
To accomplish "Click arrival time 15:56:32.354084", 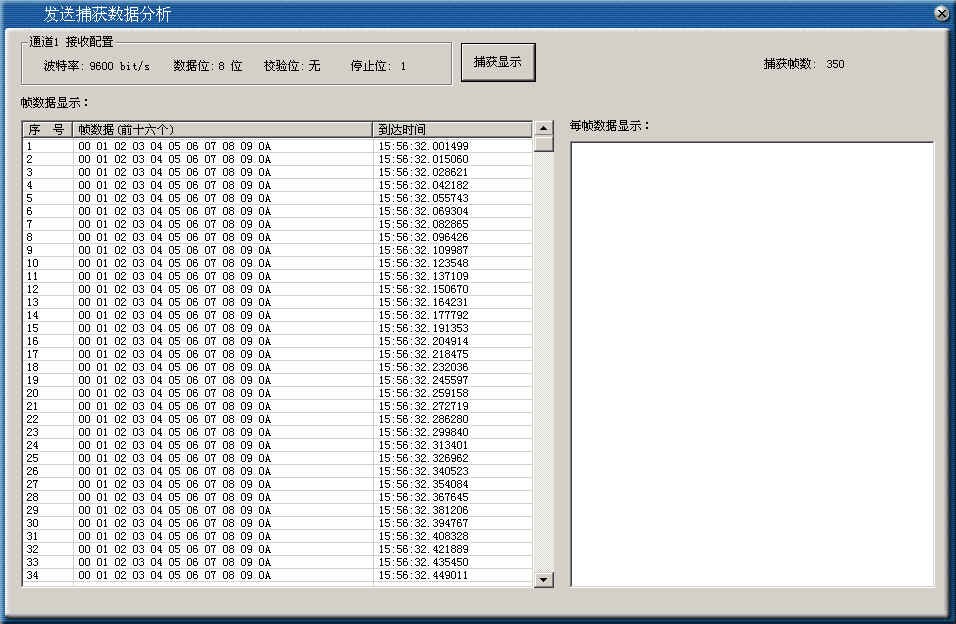I will tap(424, 484).
